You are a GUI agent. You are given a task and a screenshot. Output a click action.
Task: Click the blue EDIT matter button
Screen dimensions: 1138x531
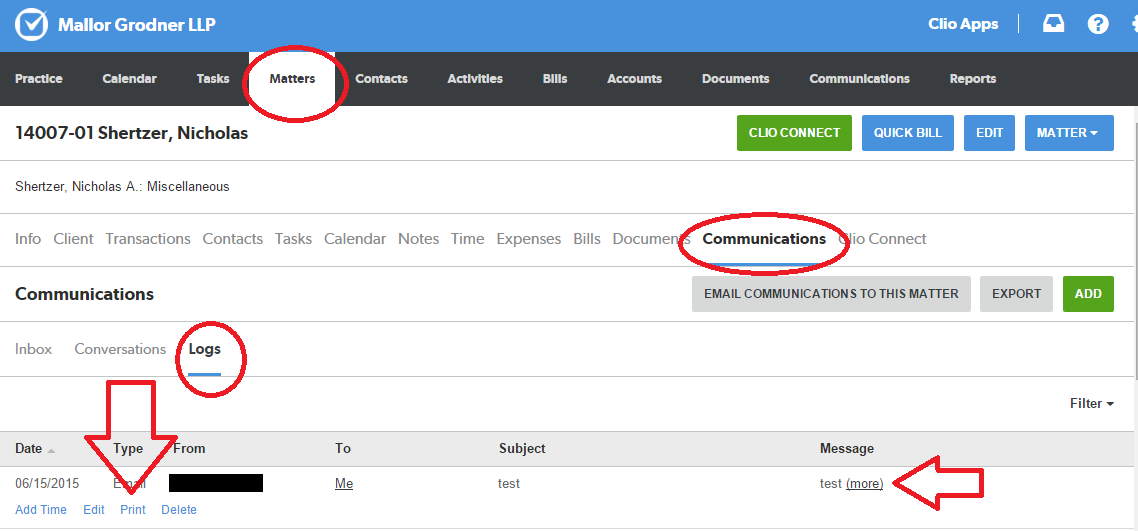pos(989,133)
